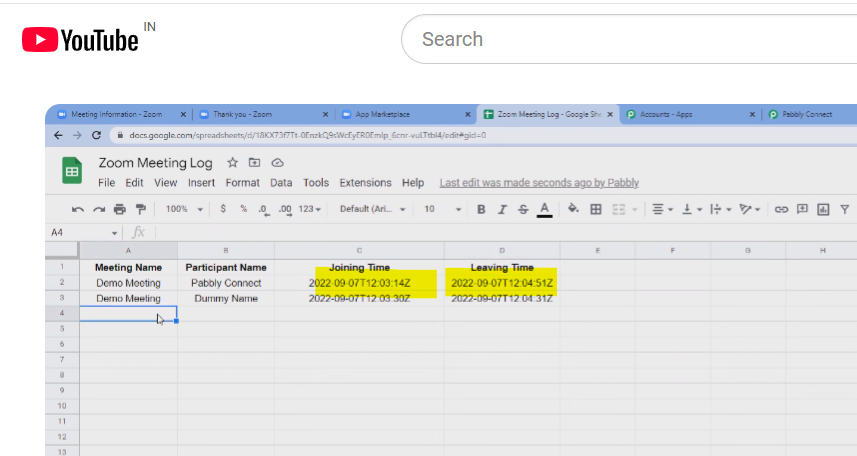Close the Zoom Meeting Log browser tab
The width and height of the screenshot is (857, 456).
[610, 114]
